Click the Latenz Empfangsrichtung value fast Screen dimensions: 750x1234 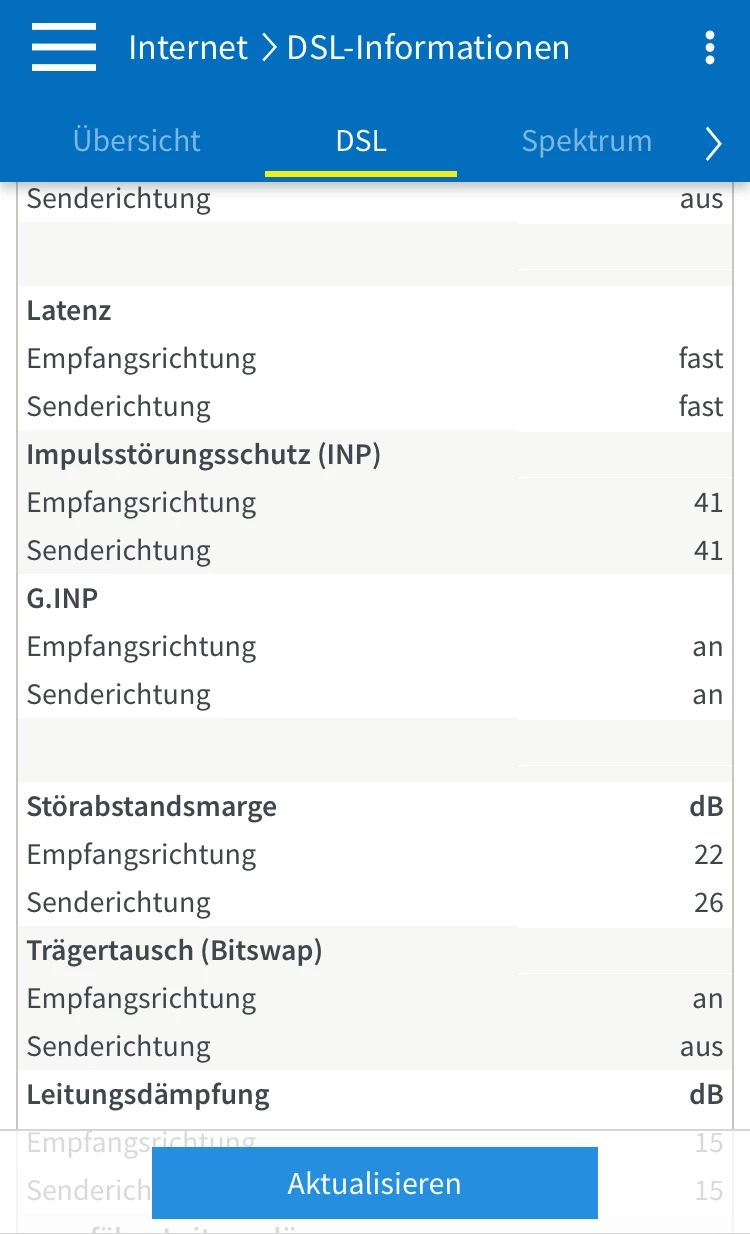click(x=700, y=359)
